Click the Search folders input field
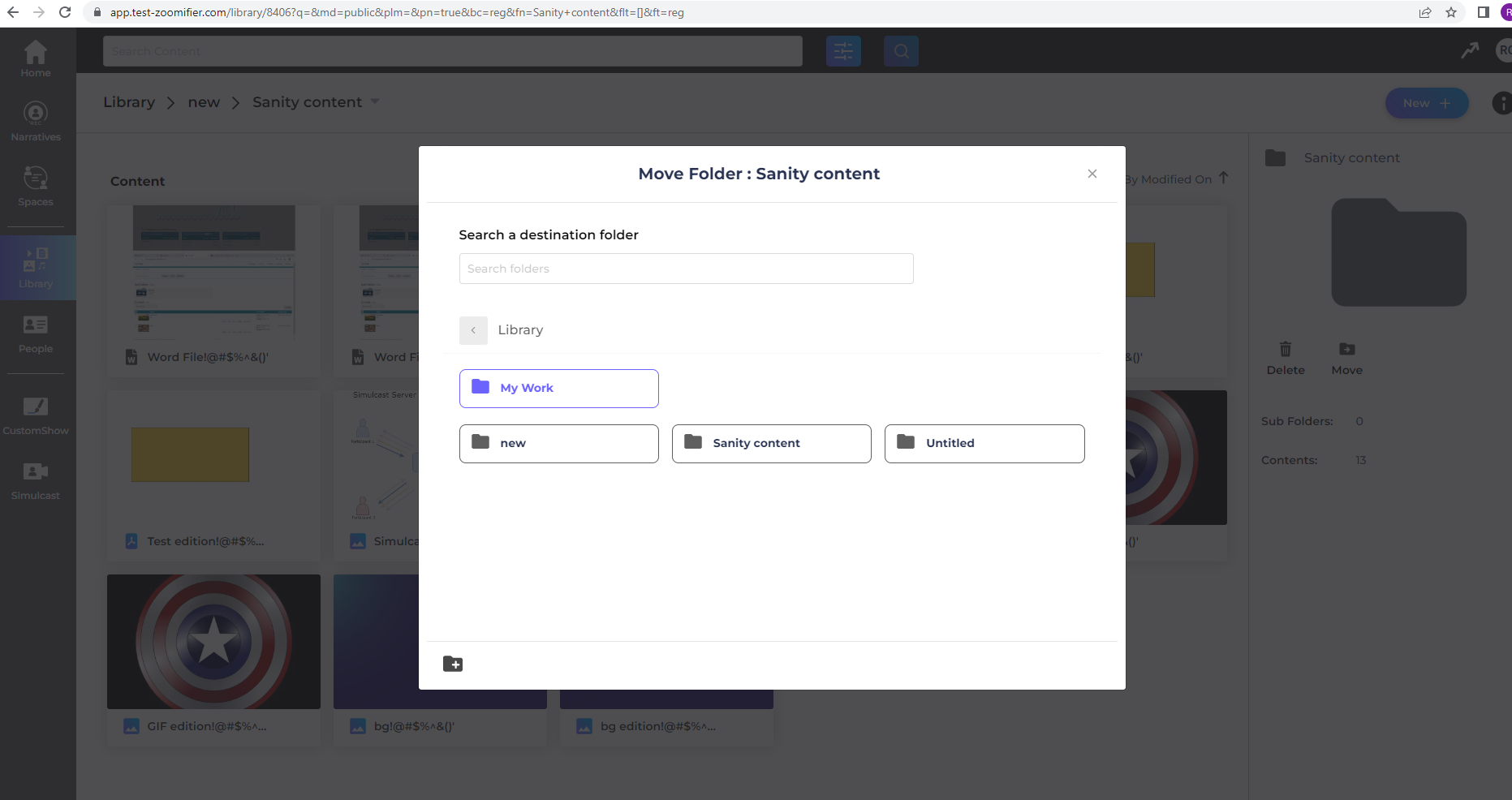The height and width of the screenshot is (800, 1512). coord(686,269)
